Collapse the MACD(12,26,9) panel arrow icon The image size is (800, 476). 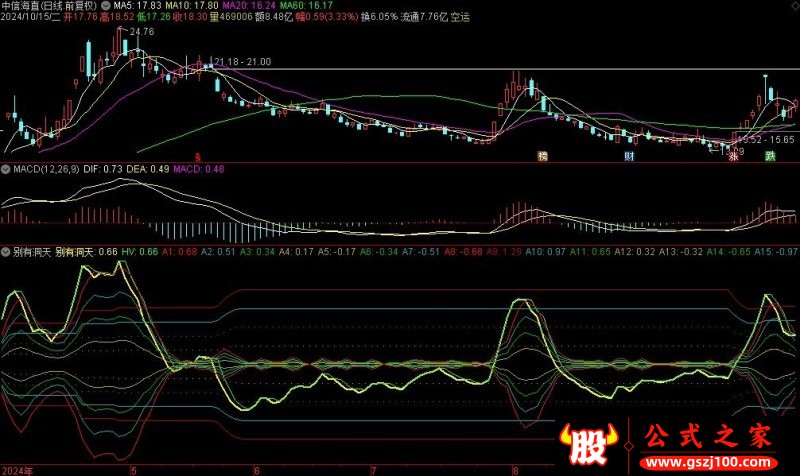[x=6, y=169]
